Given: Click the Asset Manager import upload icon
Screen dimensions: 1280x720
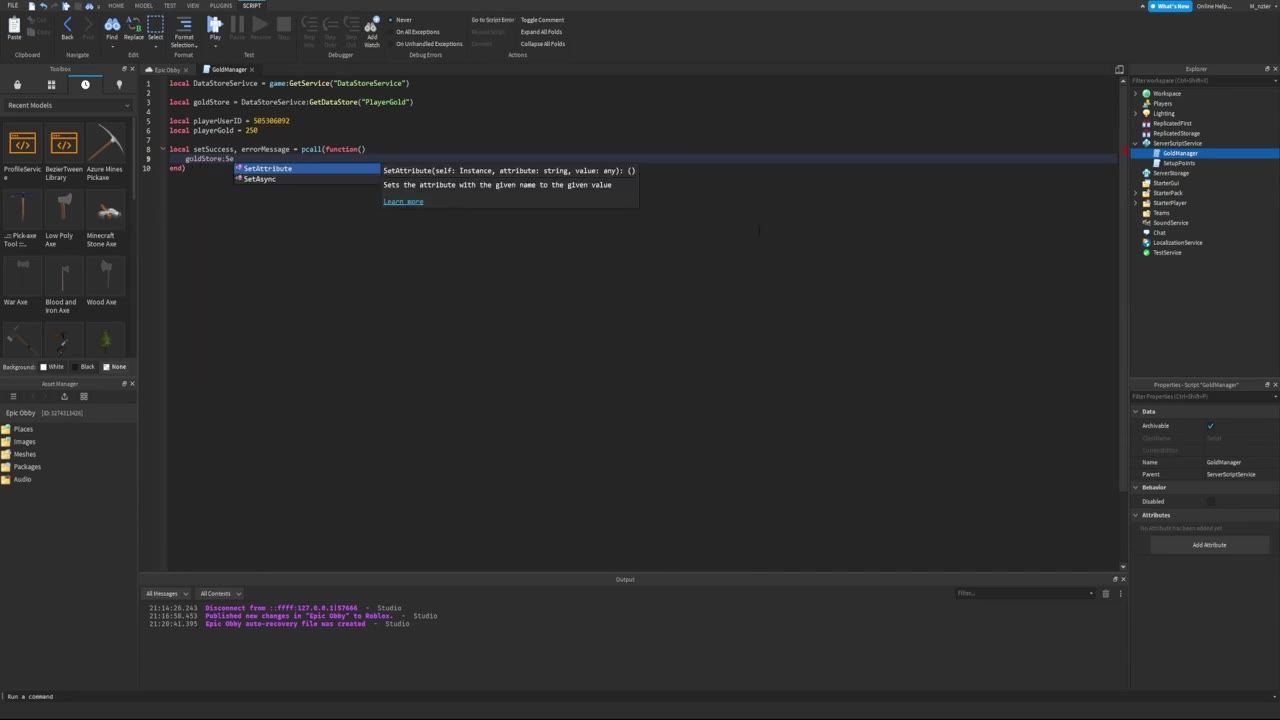Looking at the screenshot, I should [64, 397].
